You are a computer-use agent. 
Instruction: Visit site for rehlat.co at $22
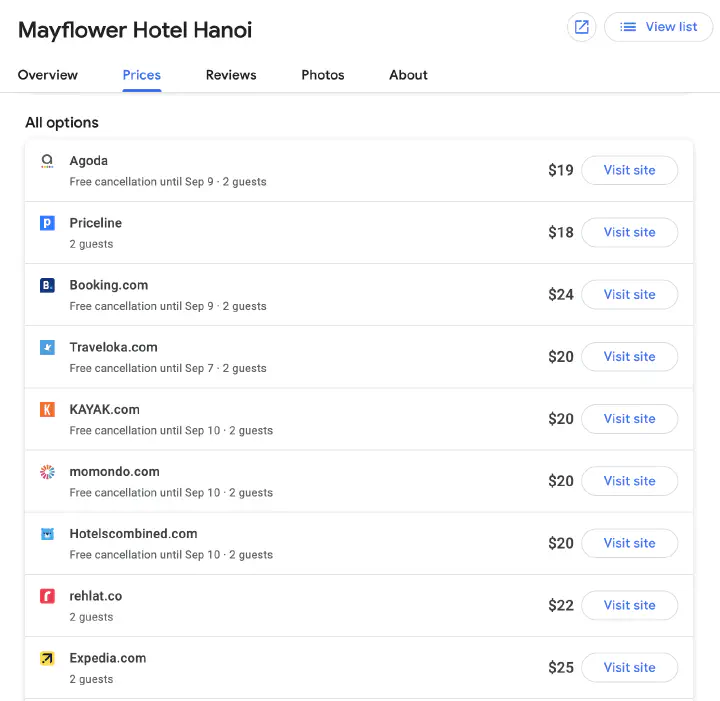[x=629, y=605]
